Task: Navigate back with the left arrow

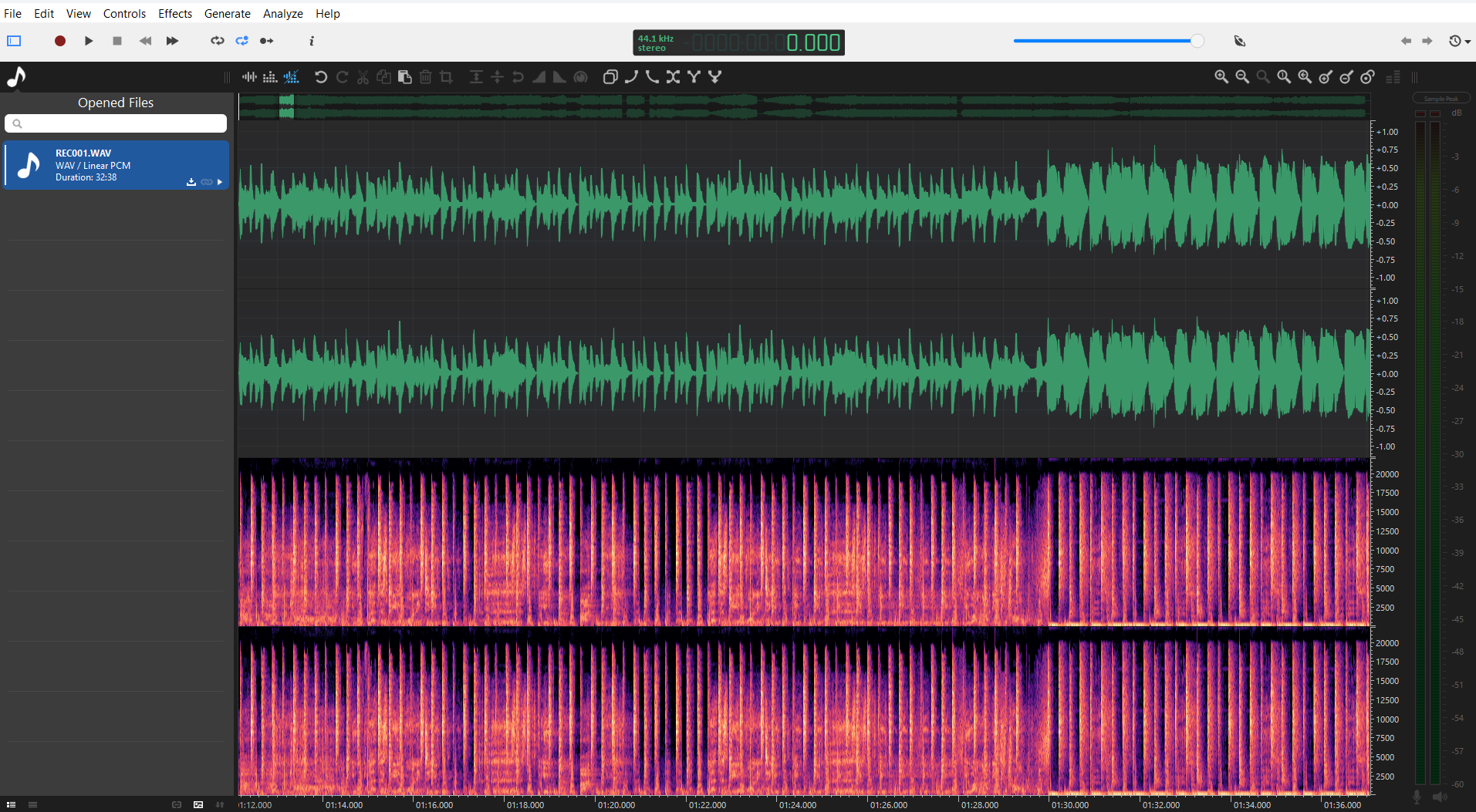Action: (1406, 41)
